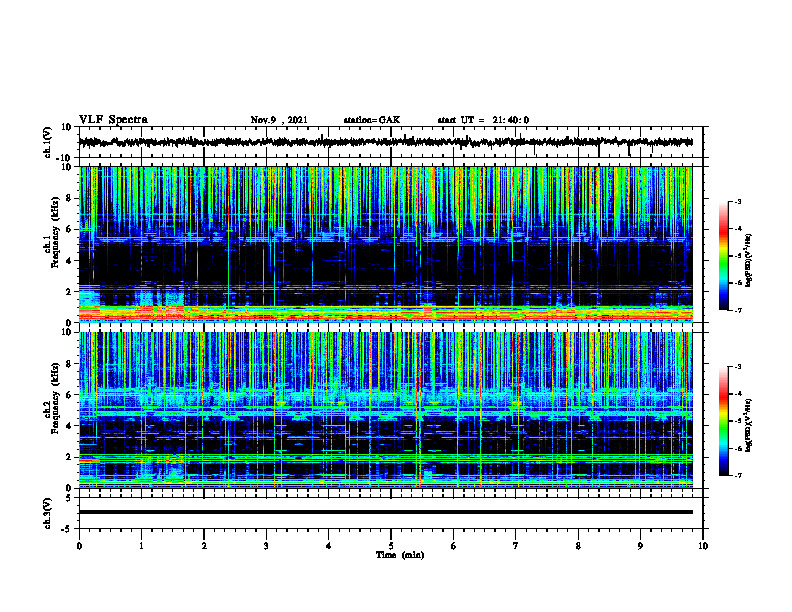Click time axis tick label "9"

(640, 546)
